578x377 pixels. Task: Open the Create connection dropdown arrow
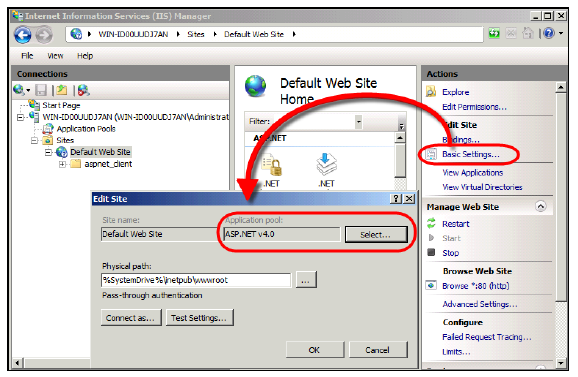(x=28, y=90)
